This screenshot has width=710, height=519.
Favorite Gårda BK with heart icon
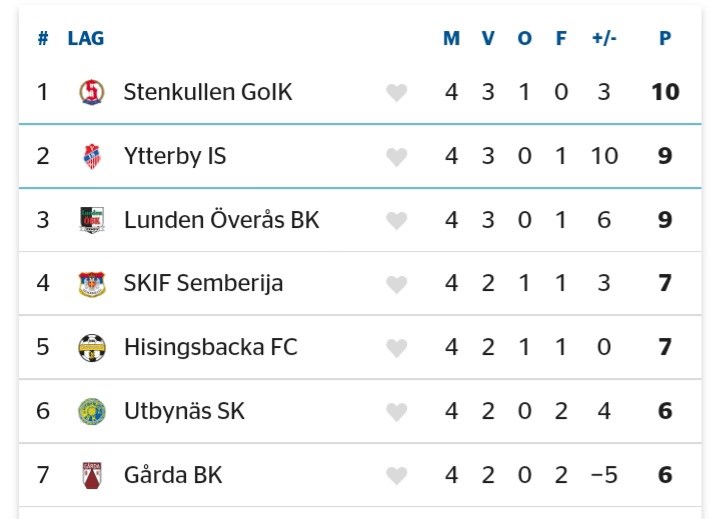(397, 476)
